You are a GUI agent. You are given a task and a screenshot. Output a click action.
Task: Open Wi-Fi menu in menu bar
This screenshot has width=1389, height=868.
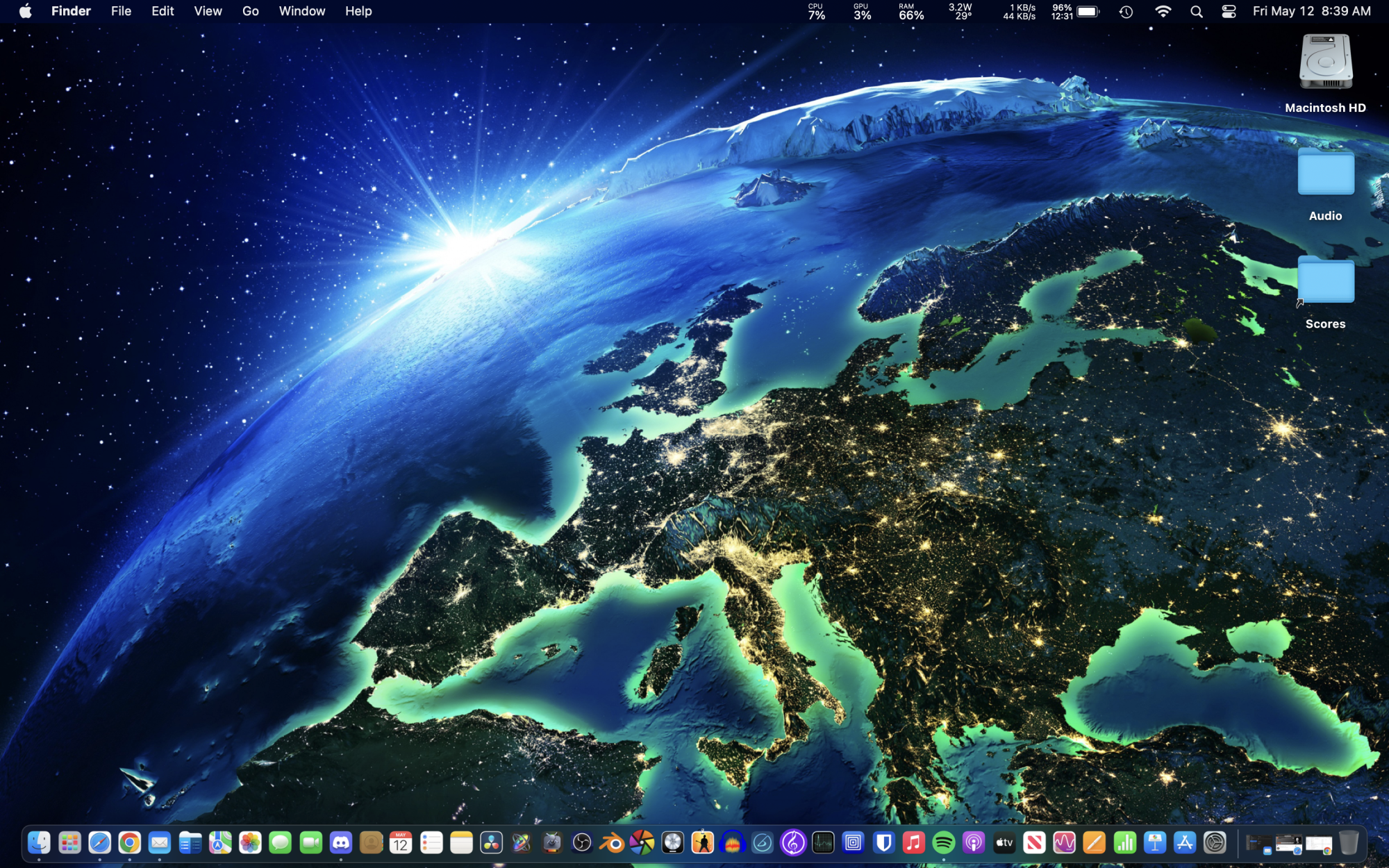1163,11
